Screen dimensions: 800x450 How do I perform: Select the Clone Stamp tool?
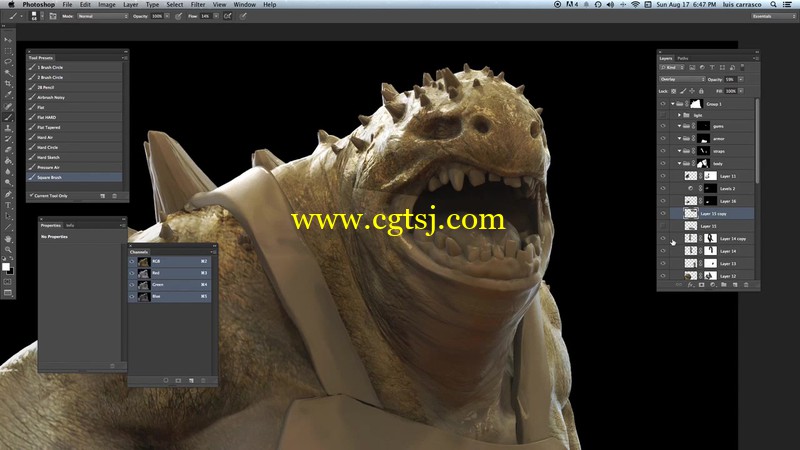(8, 128)
